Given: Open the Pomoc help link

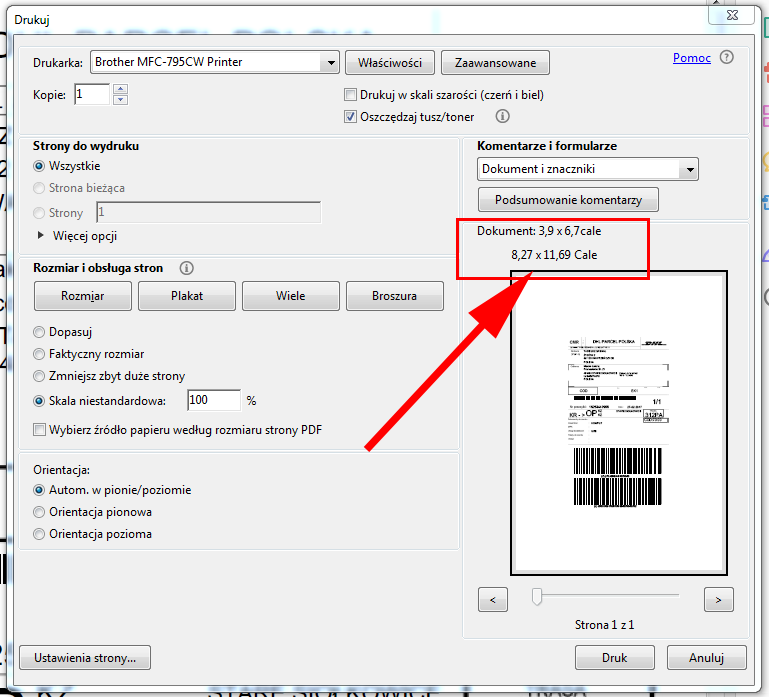Looking at the screenshot, I should (691, 58).
